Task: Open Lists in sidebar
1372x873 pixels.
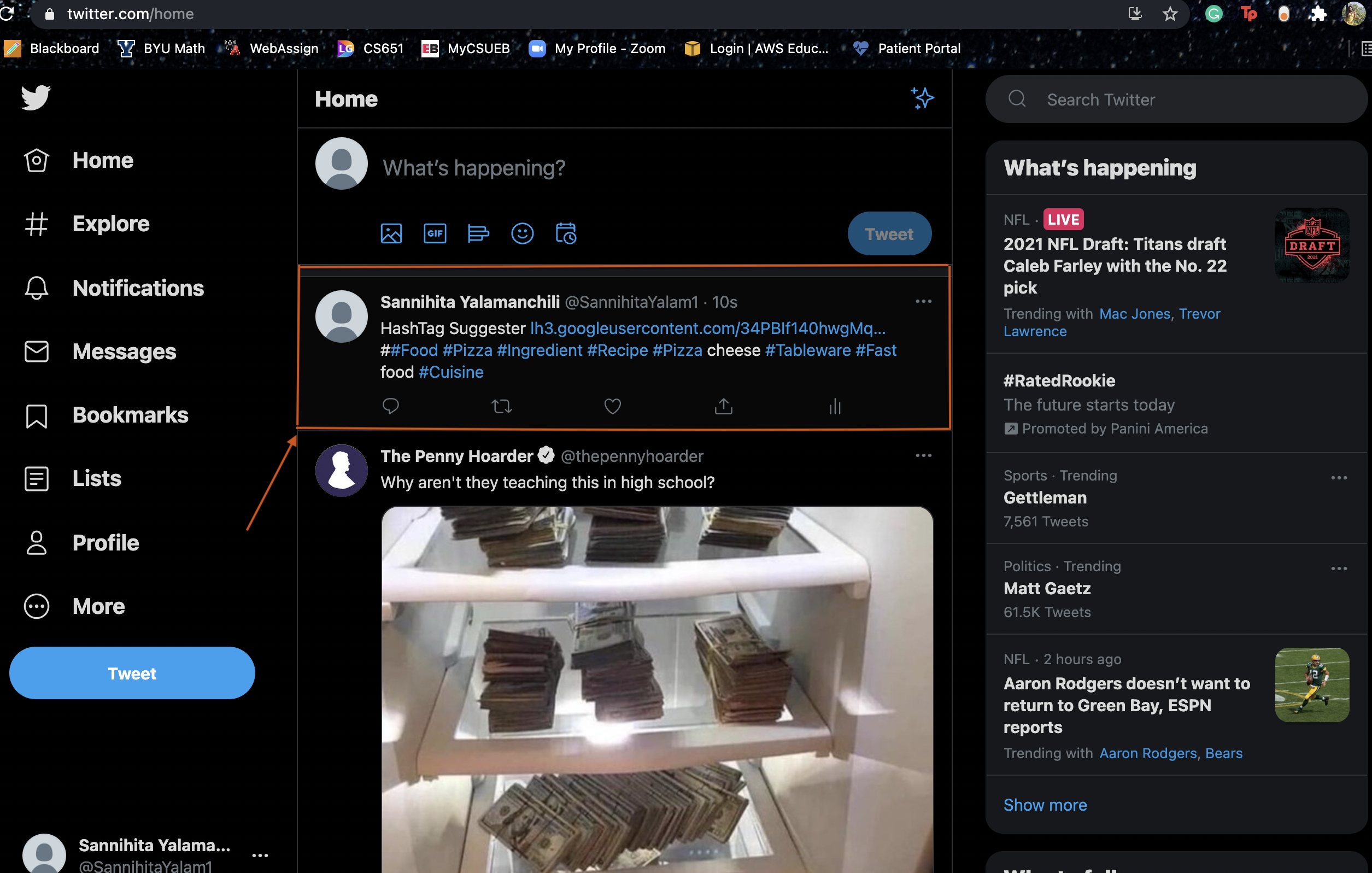Action: (x=72, y=479)
